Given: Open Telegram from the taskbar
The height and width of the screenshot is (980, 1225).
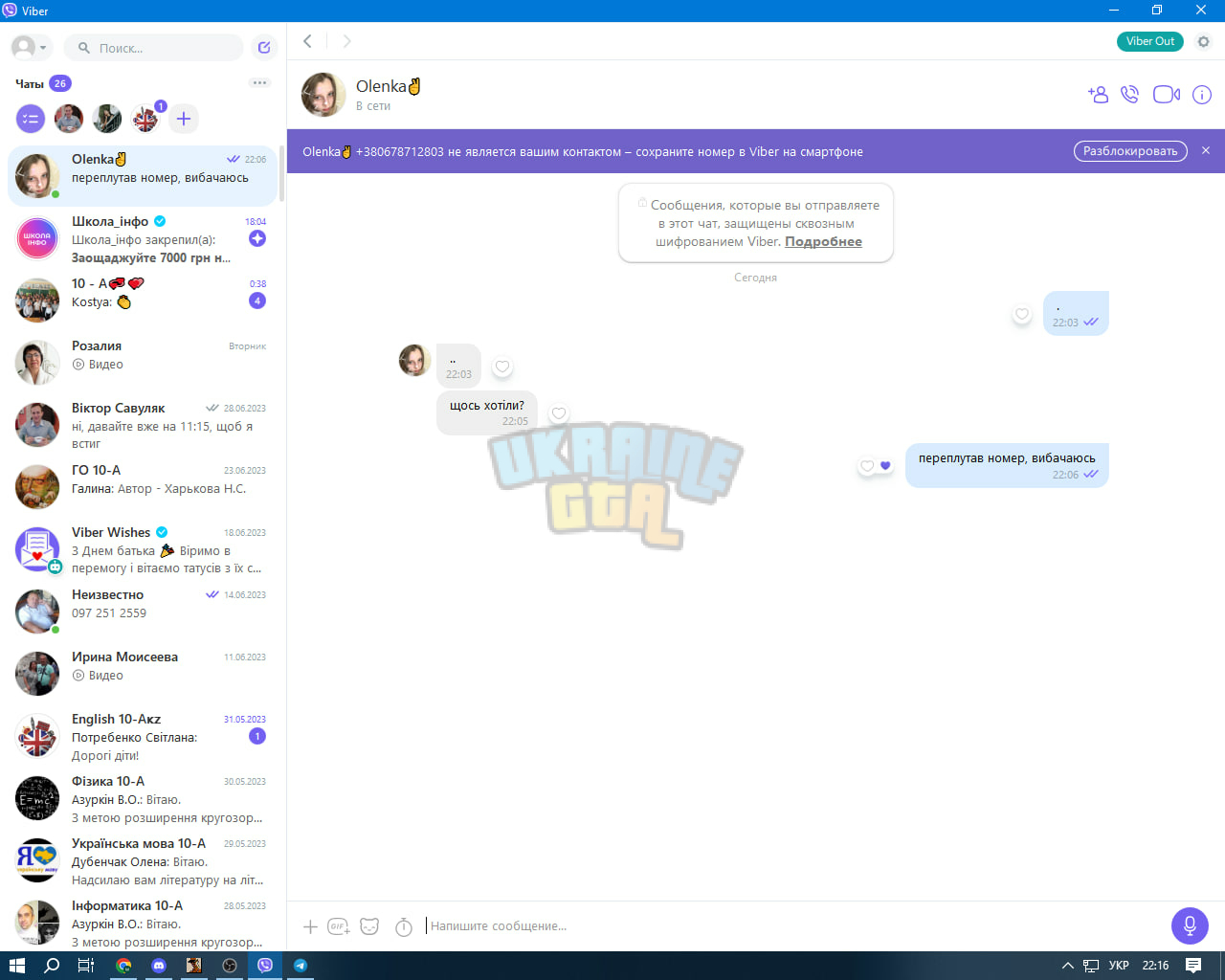Looking at the screenshot, I should pos(301,966).
